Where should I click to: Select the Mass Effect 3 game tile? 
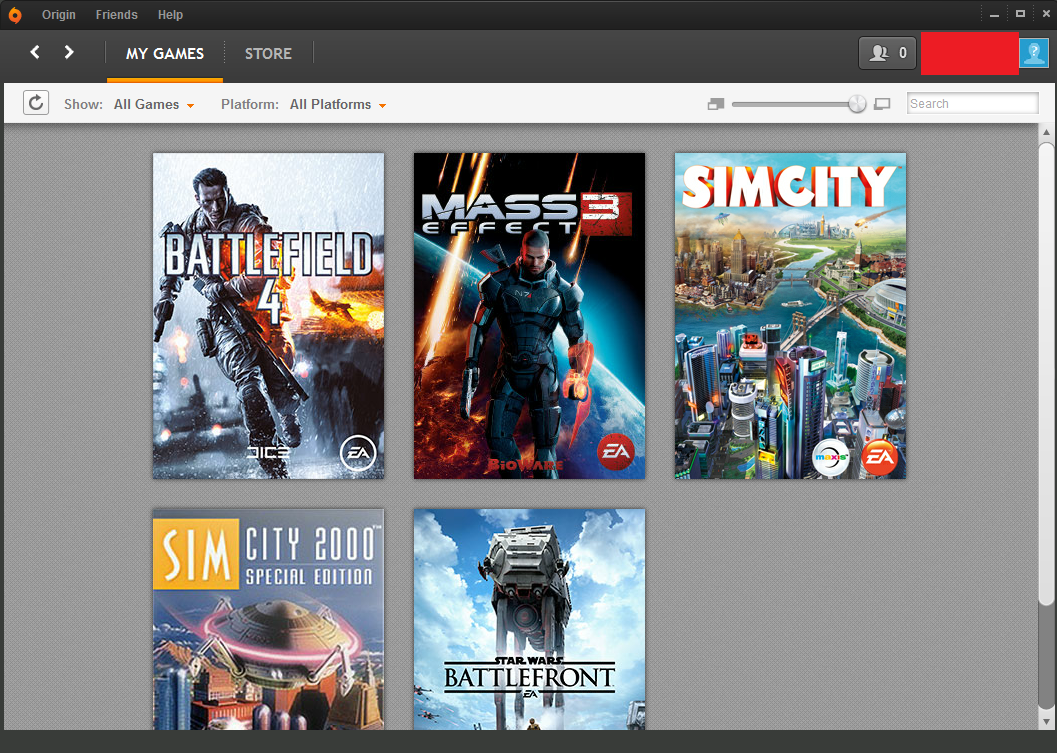pos(529,315)
